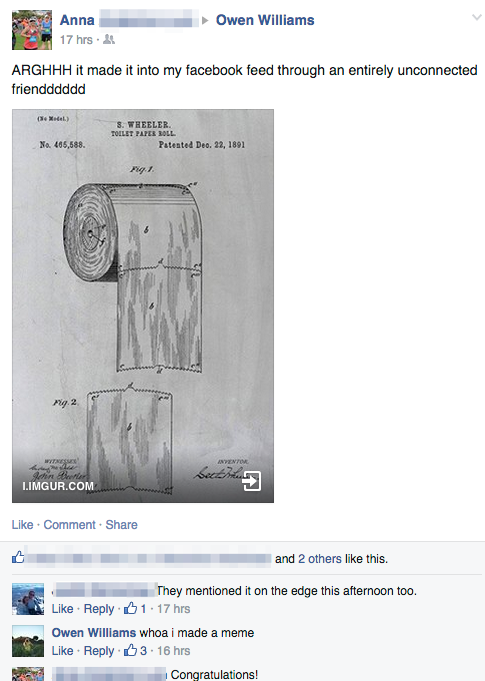Open the post options chevron menu

tap(477, 18)
